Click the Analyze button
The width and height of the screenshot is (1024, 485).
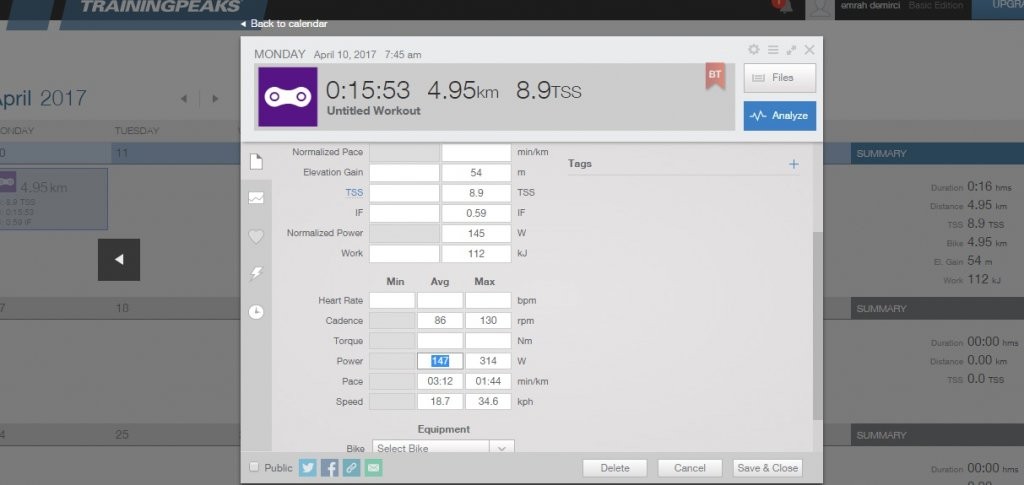pyautogui.click(x=779, y=116)
